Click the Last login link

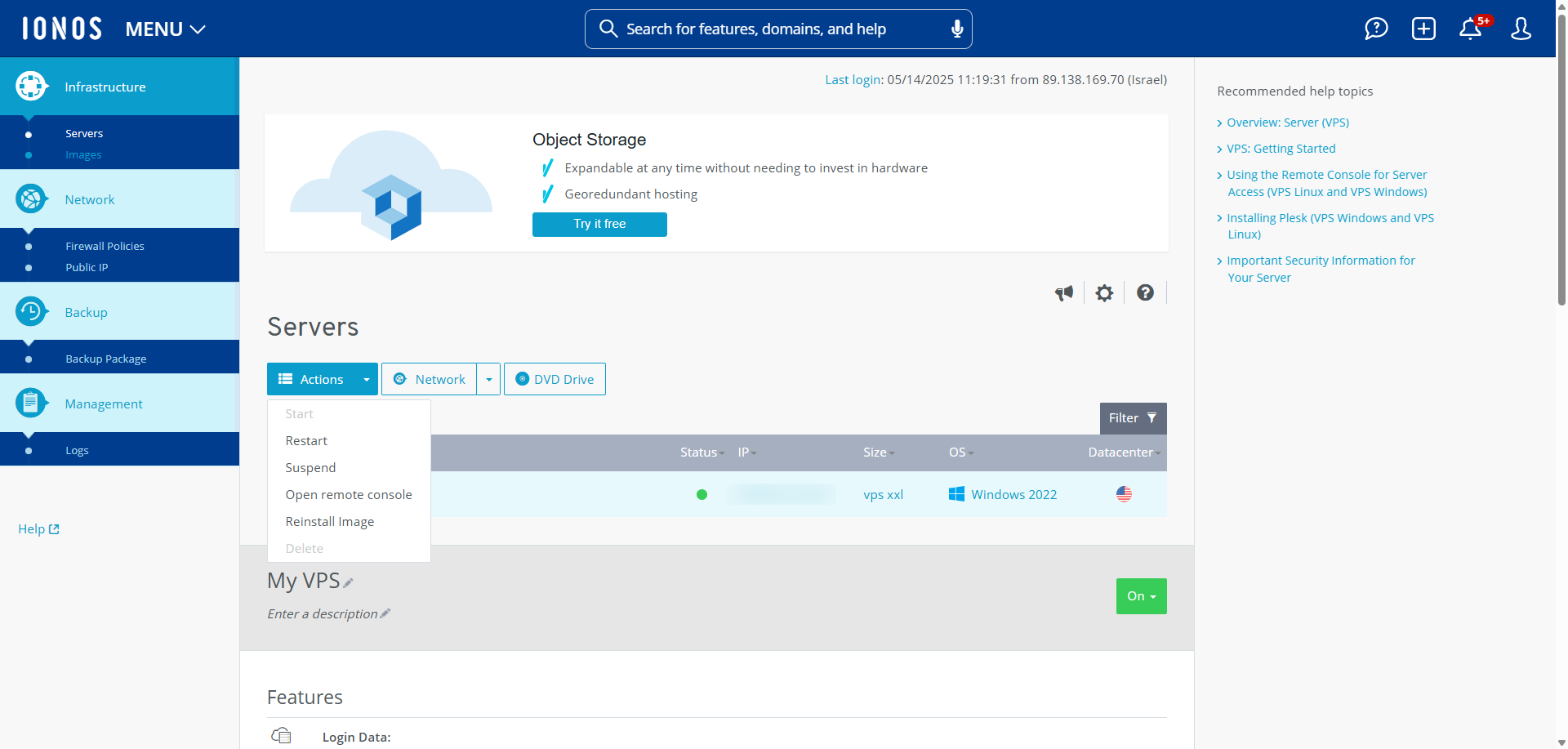853,79
